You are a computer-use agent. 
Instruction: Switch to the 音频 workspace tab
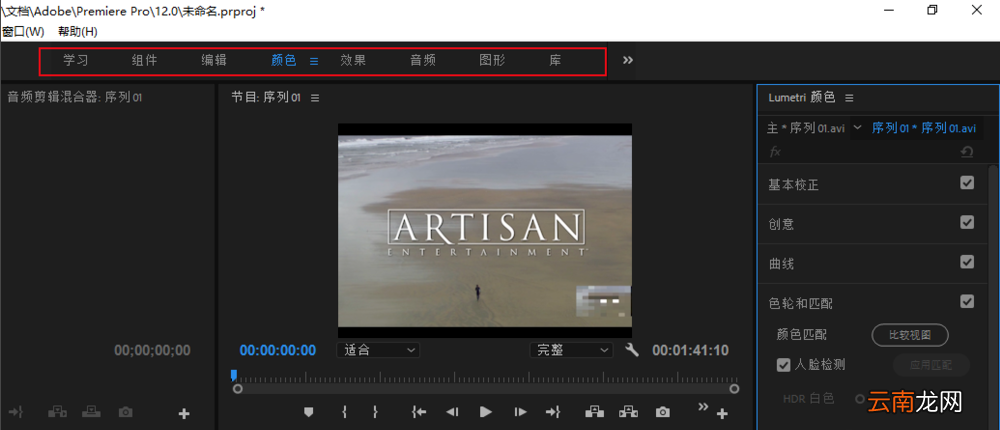click(422, 61)
